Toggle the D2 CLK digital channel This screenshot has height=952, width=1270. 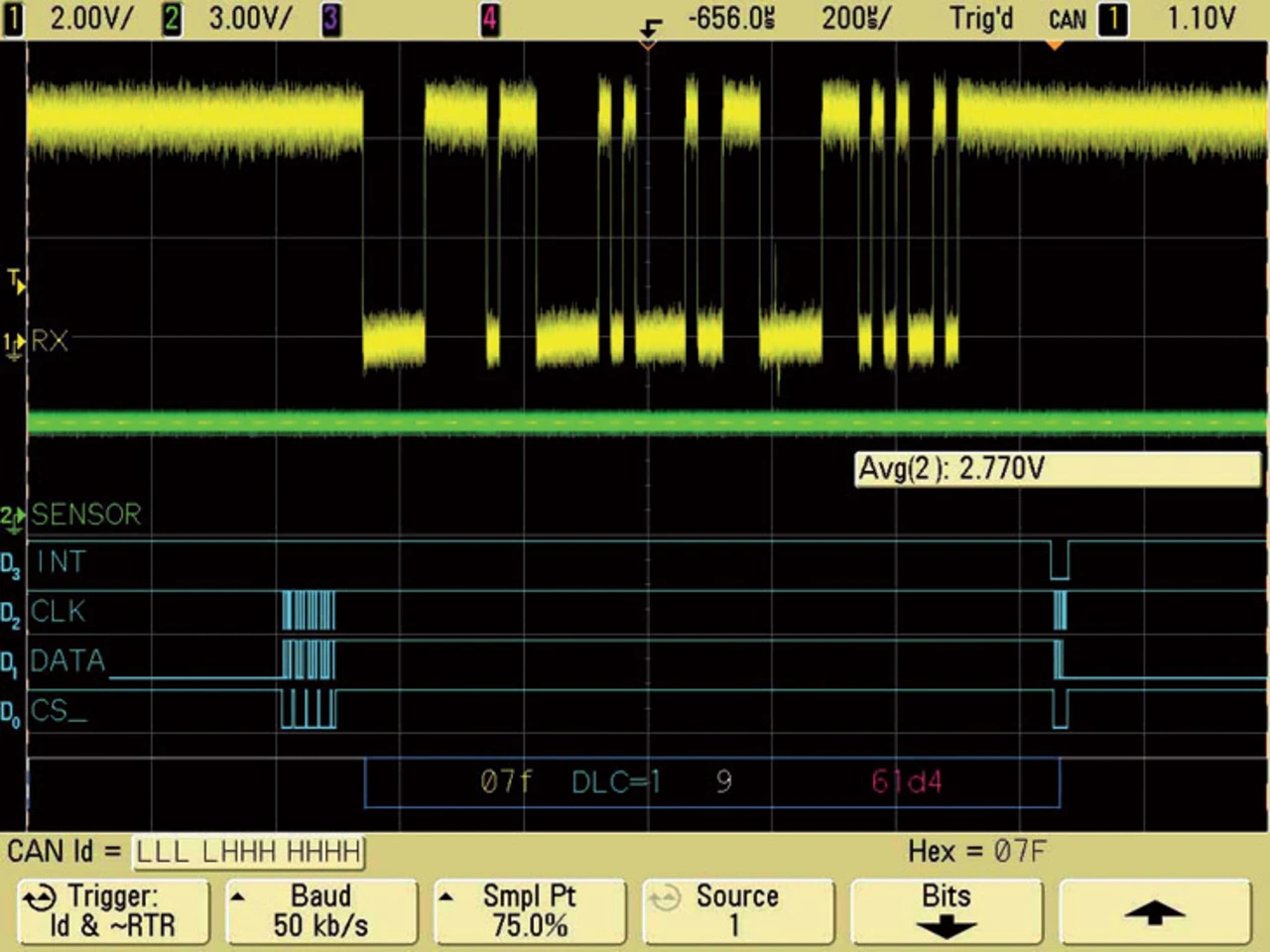pyautogui.click(x=12, y=615)
